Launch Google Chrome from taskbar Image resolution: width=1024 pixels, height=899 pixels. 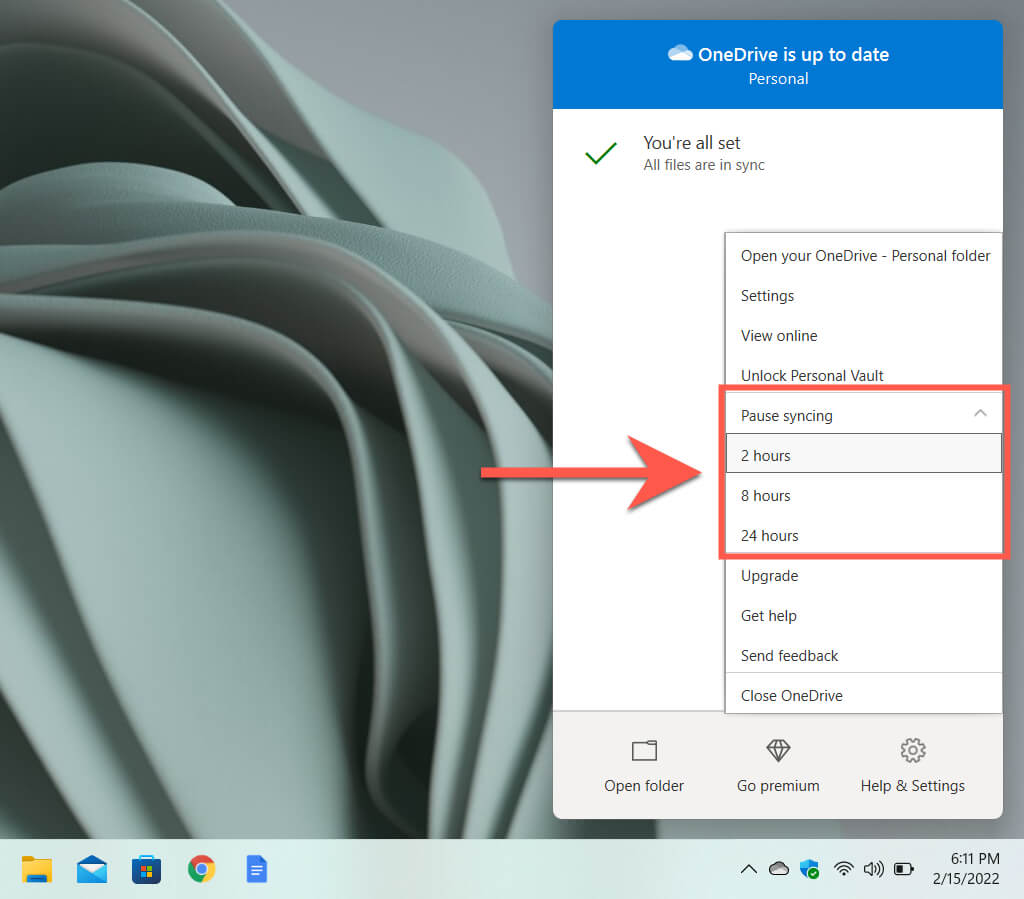pyautogui.click(x=201, y=869)
